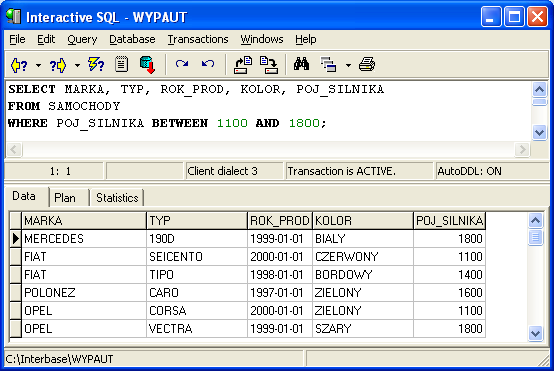Image resolution: width=554 pixels, height=371 pixels.
Task: Open the Windows list dropdown arrow
Action: (x=348, y=65)
